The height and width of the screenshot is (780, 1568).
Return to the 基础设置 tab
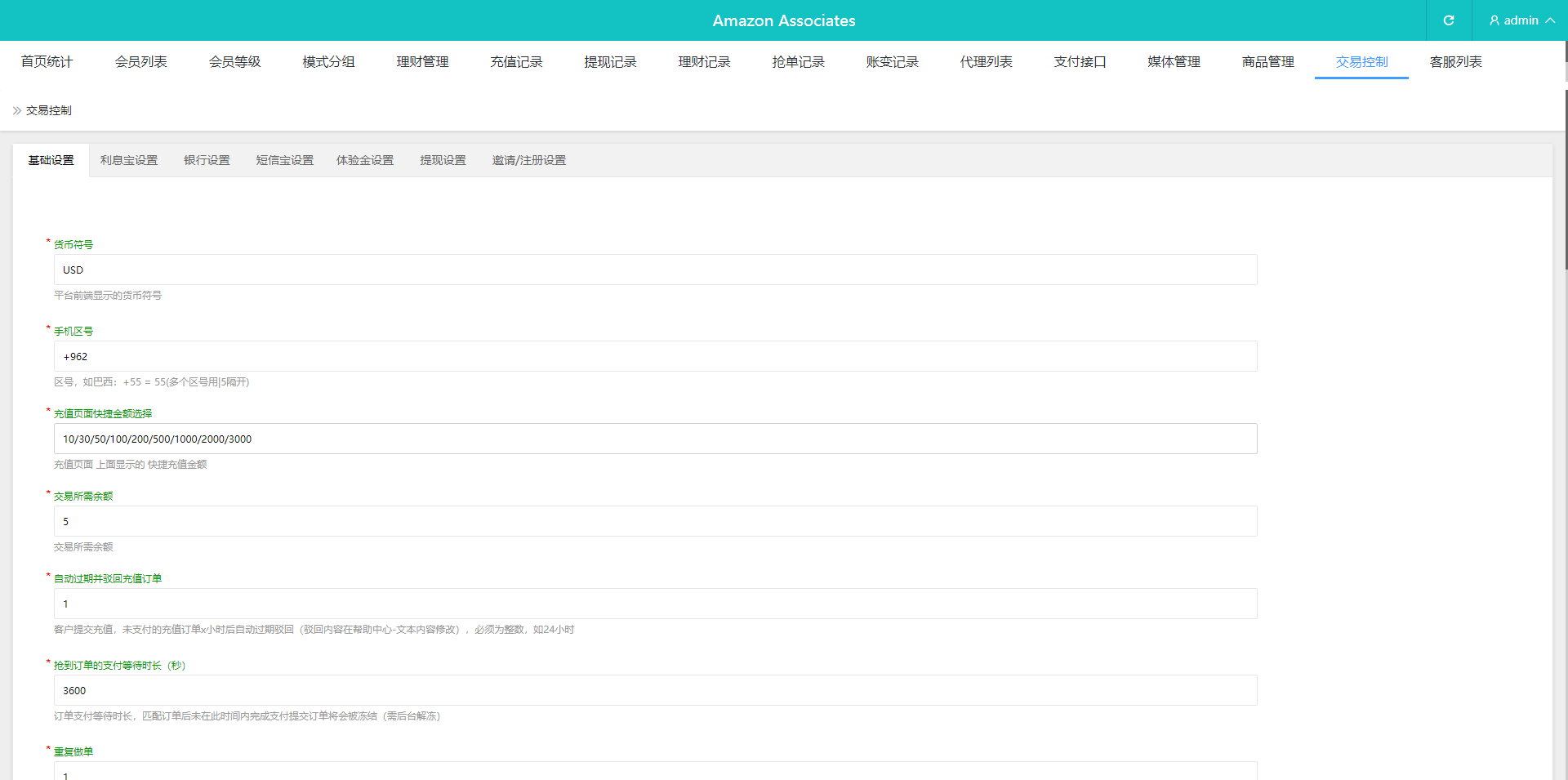point(51,160)
